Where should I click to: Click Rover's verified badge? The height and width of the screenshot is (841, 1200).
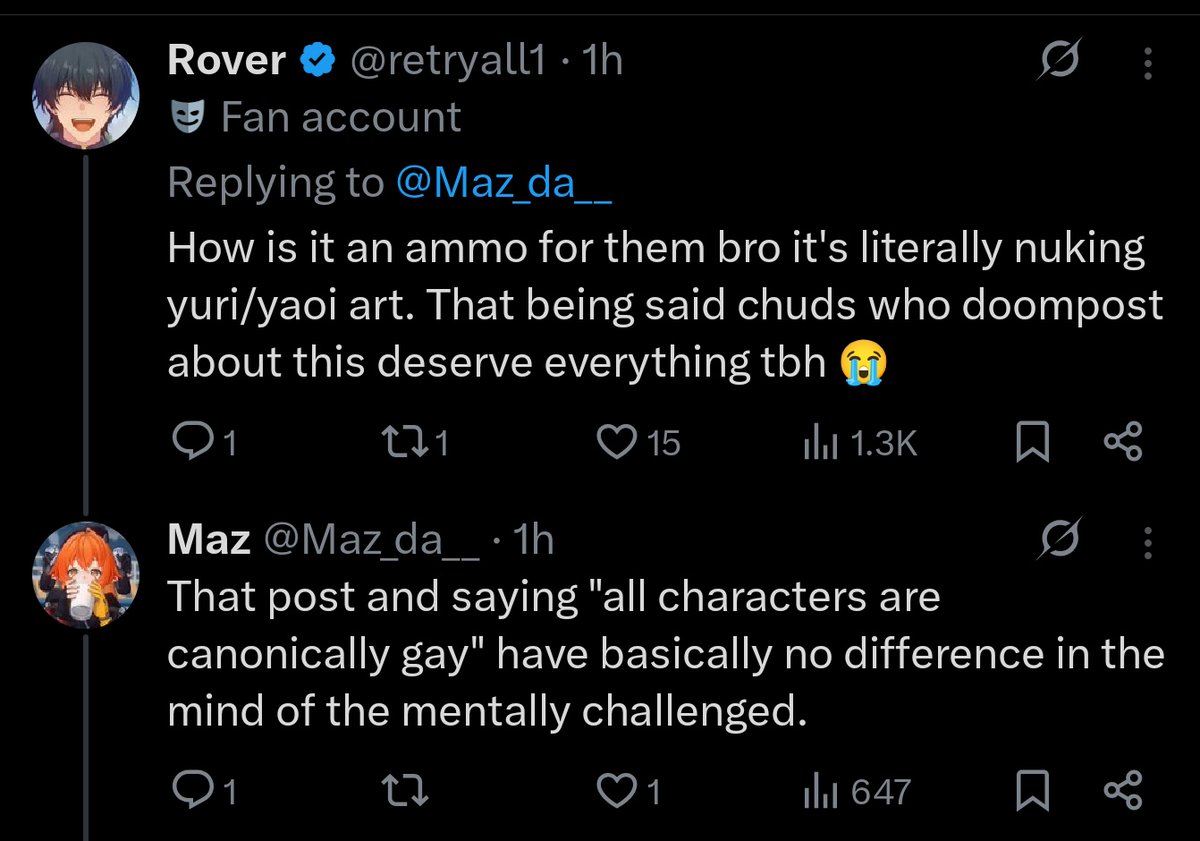pyautogui.click(x=318, y=63)
